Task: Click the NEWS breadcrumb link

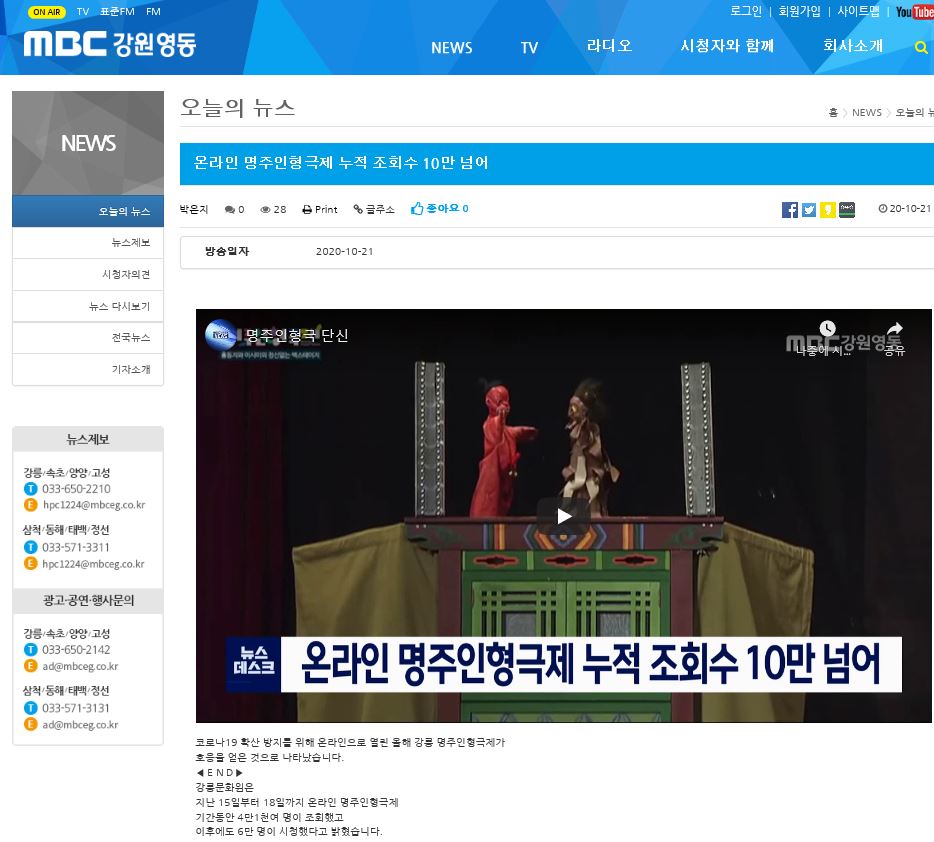Action: coord(867,113)
